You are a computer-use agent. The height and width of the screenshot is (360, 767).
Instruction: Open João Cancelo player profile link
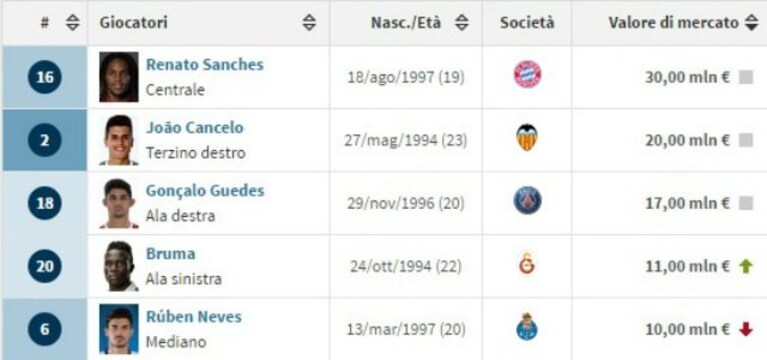[194, 128]
